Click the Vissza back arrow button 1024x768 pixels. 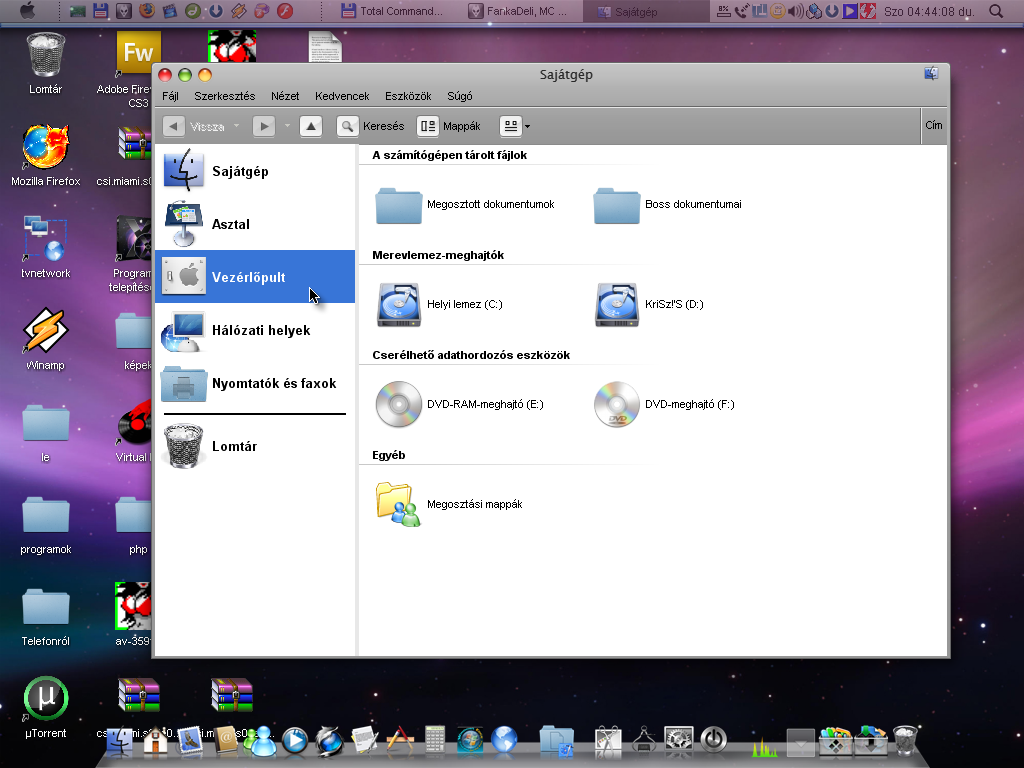tap(174, 126)
